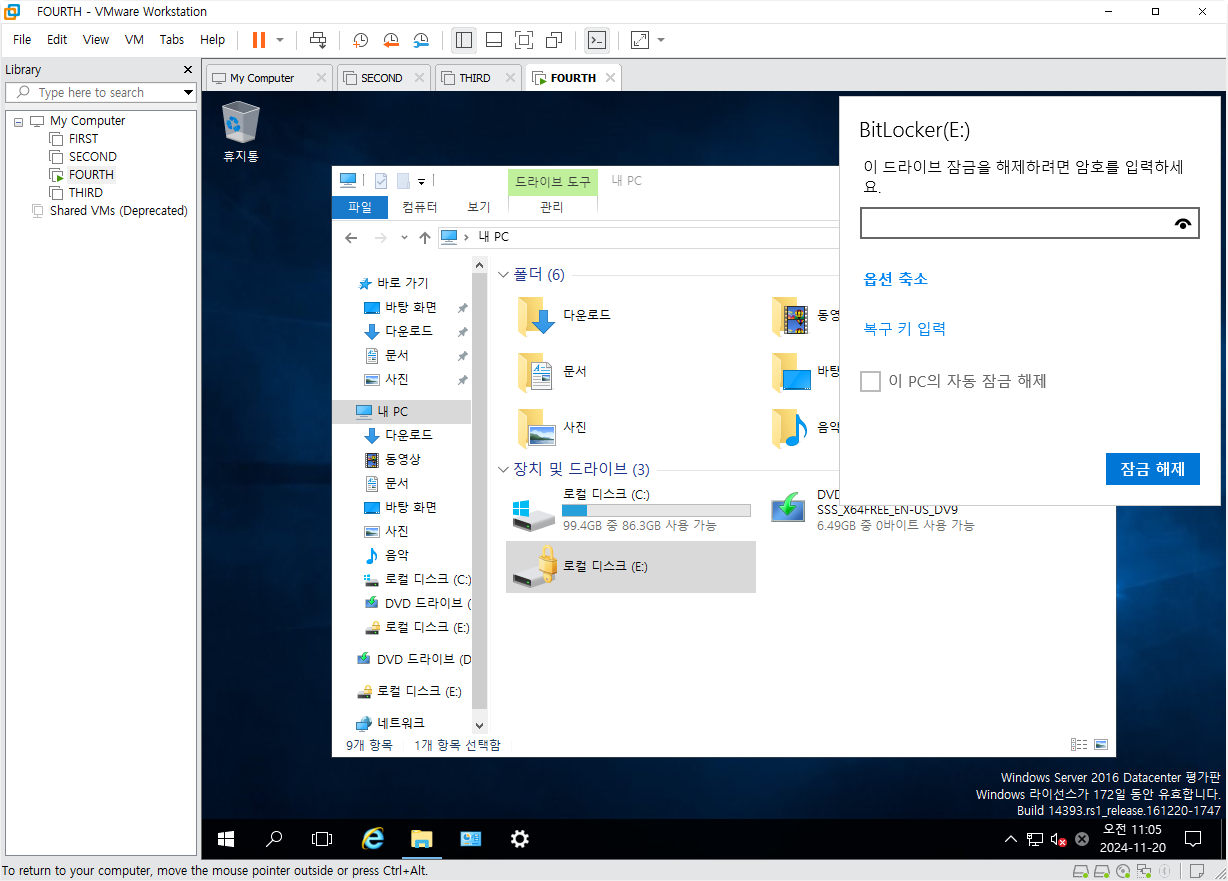Open the 파일 ribbon tab in Explorer

360,207
